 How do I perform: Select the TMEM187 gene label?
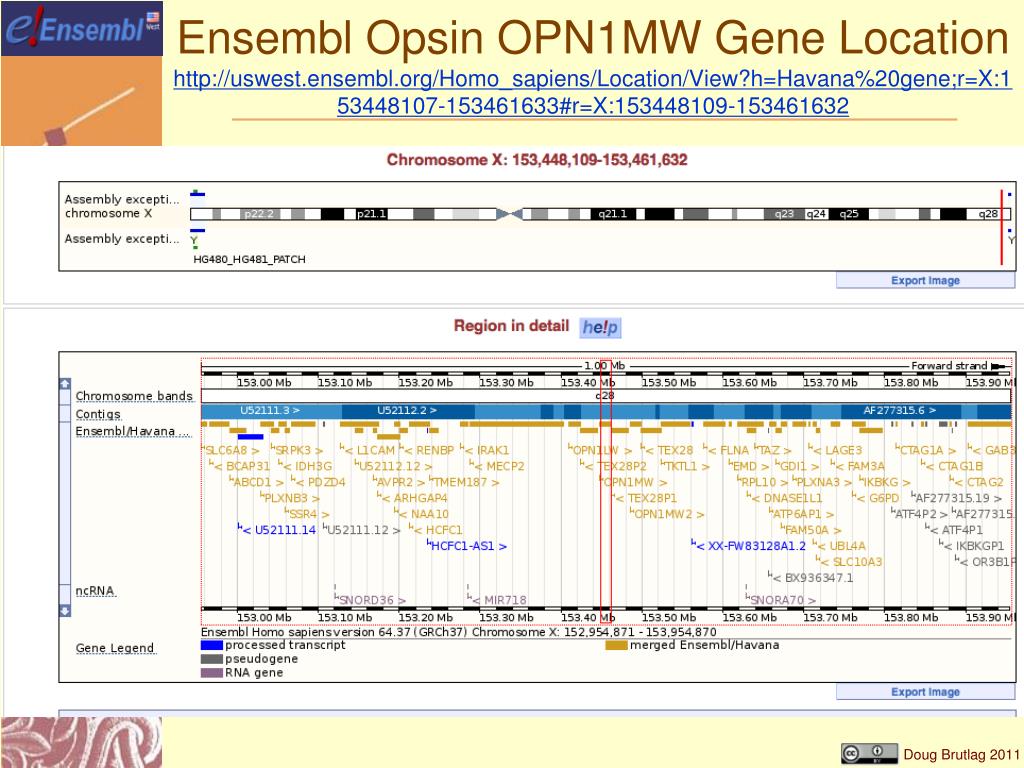[464, 482]
